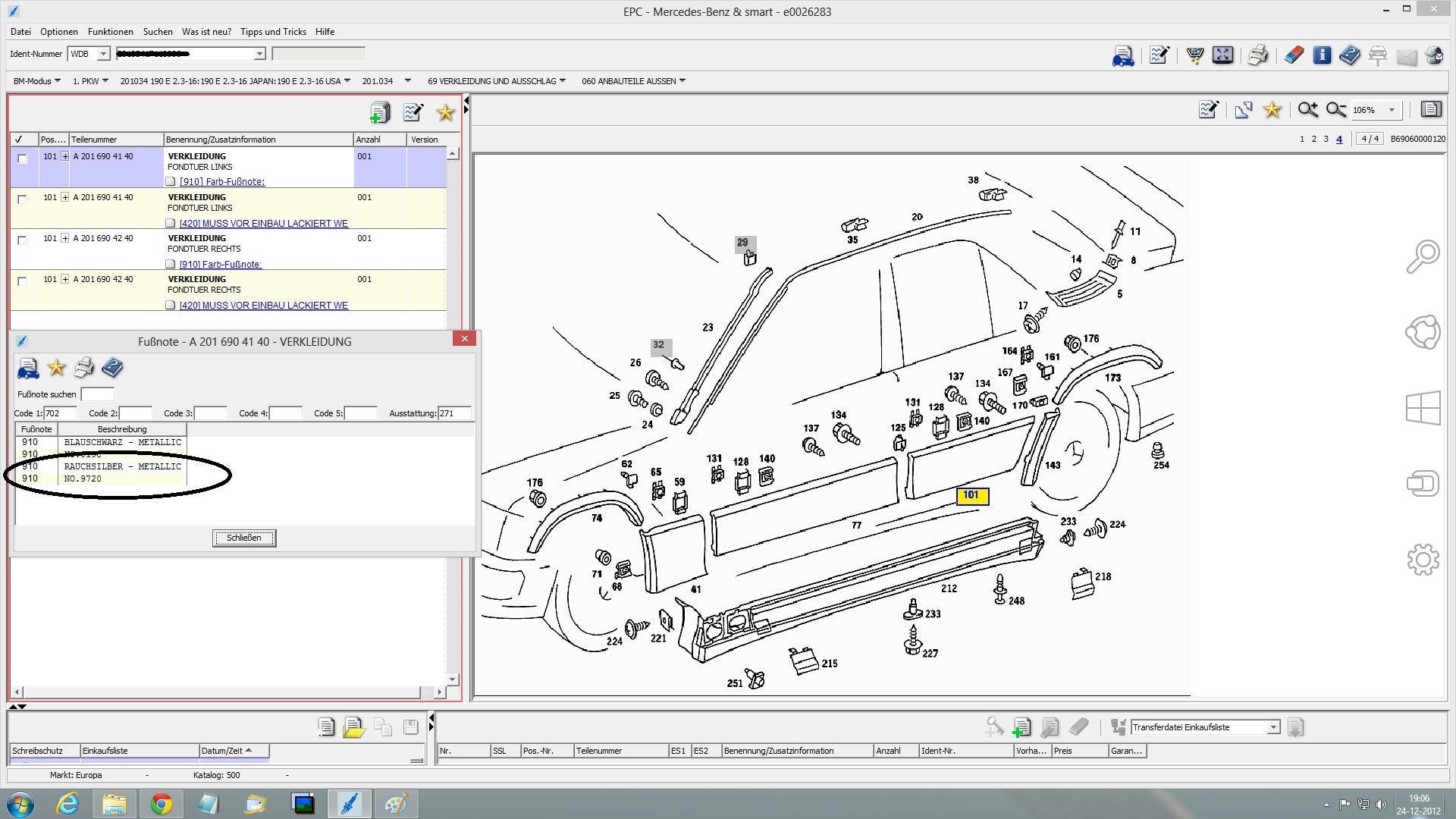Open the BM-Modus dropdown
The height and width of the screenshot is (819, 1456).
tap(36, 81)
